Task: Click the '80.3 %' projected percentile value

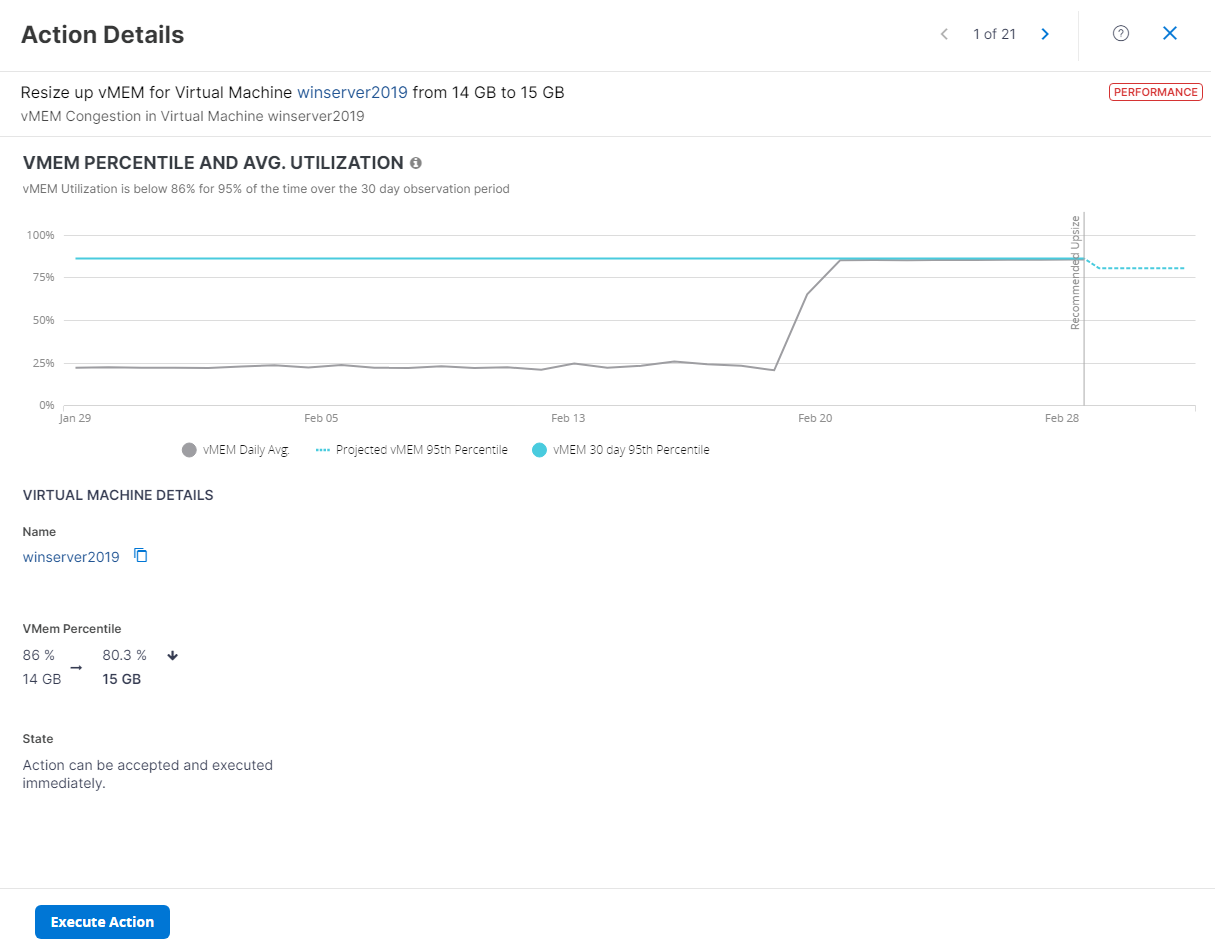Action: pyautogui.click(x=125, y=655)
